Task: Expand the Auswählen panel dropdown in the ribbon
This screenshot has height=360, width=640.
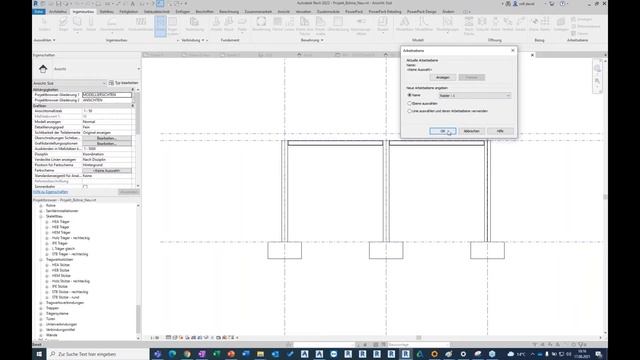Action: (44, 40)
